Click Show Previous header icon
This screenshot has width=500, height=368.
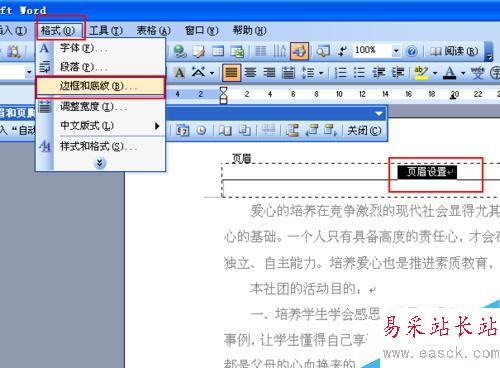[x=312, y=130]
